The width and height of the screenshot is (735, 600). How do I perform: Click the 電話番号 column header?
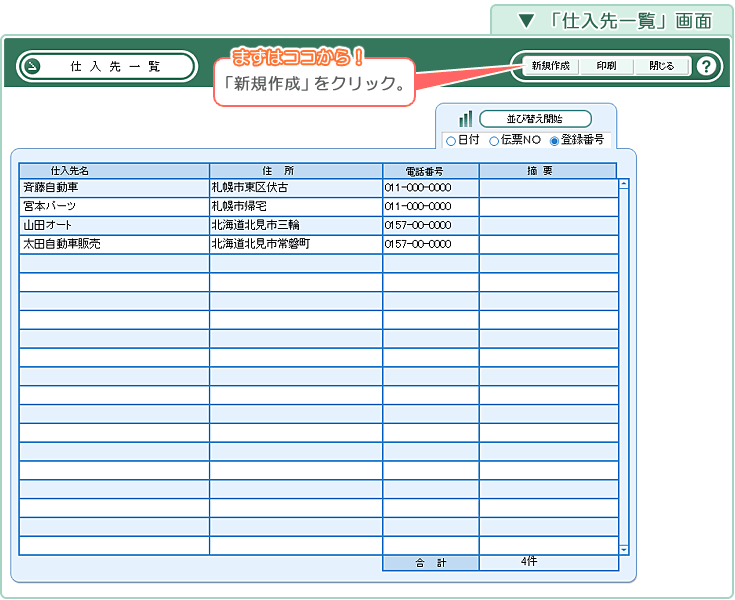431,171
